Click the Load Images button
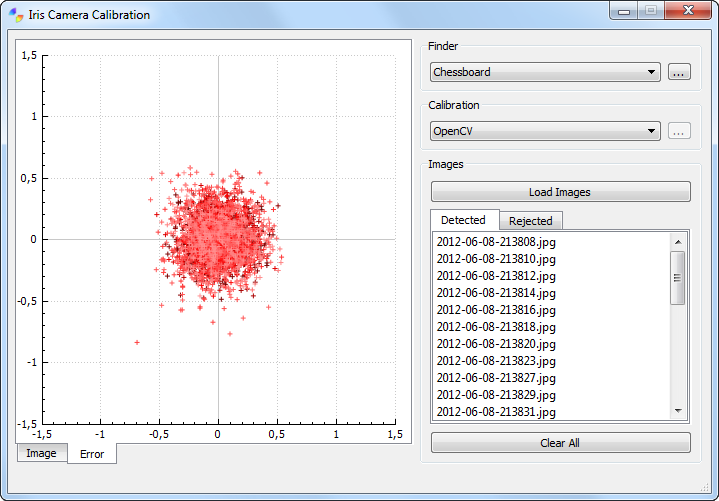This screenshot has width=719, height=501. coord(560,192)
